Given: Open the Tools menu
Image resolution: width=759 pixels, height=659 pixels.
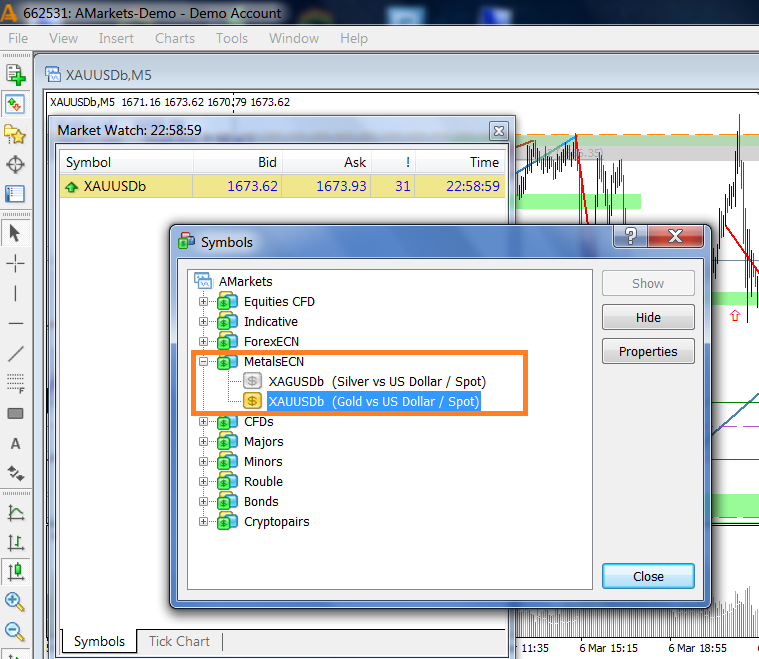Looking at the screenshot, I should click(x=232, y=38).
